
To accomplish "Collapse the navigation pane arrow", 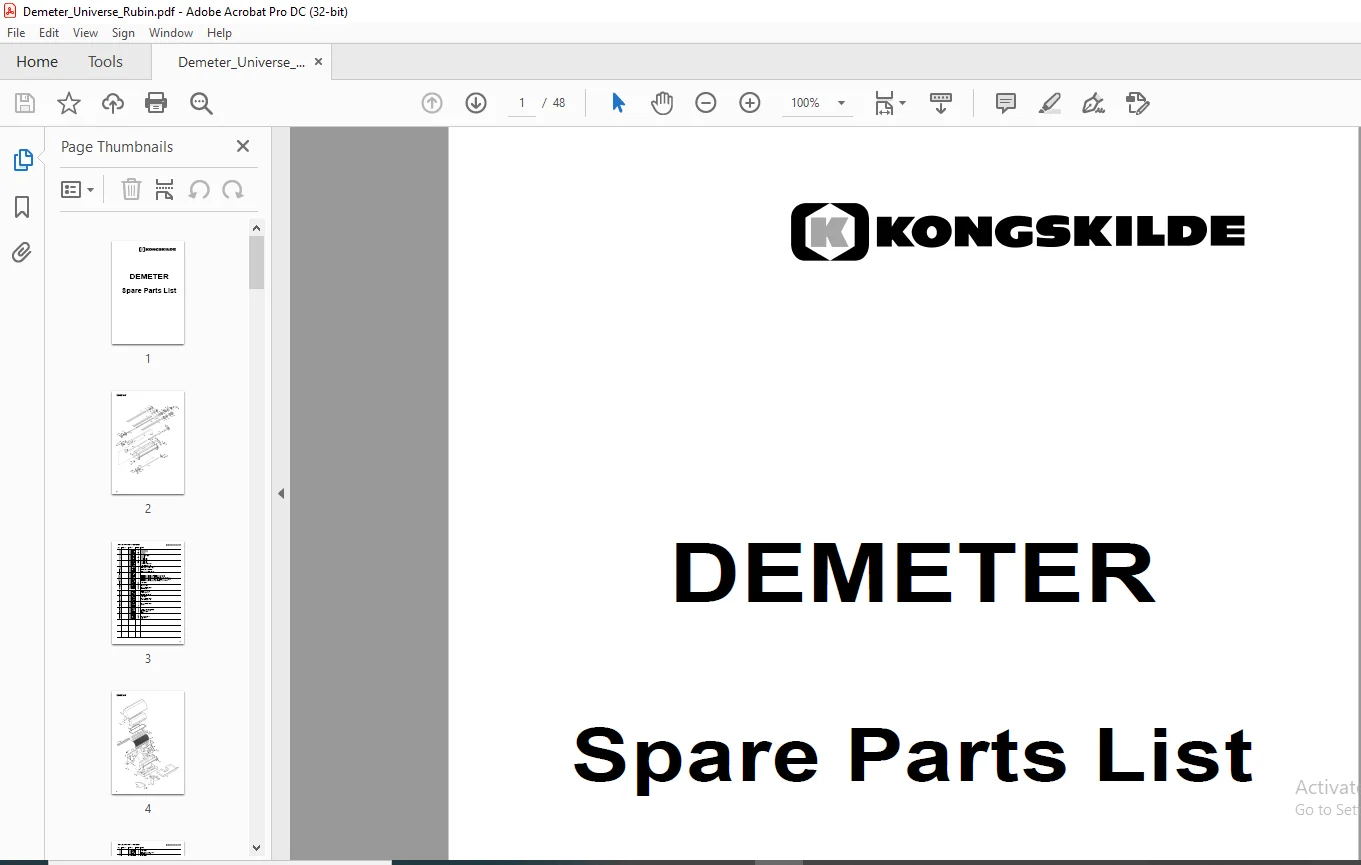I will point(281,493).
